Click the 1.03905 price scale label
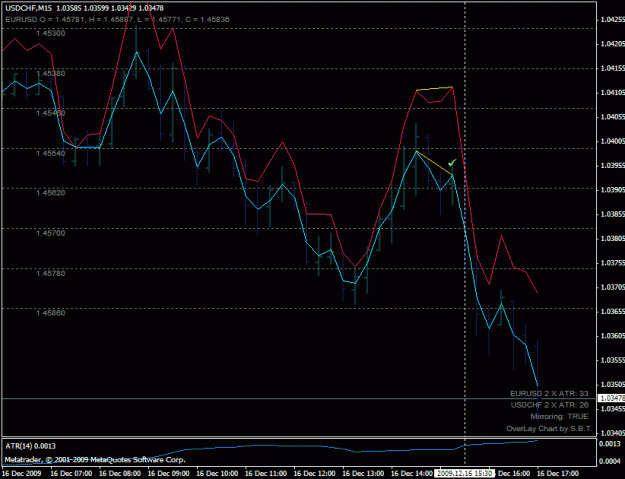Image resolution: width=625 pixels, height=479 pixels. pos(613,190)
